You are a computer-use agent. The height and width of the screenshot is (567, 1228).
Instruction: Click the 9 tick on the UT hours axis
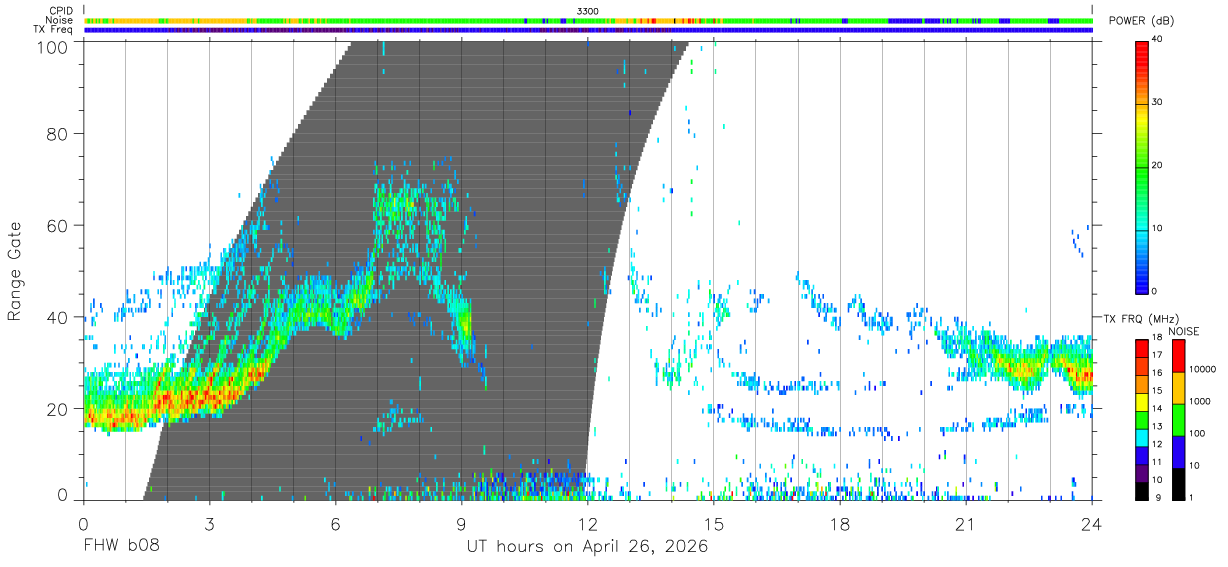(x=461, y=523)
